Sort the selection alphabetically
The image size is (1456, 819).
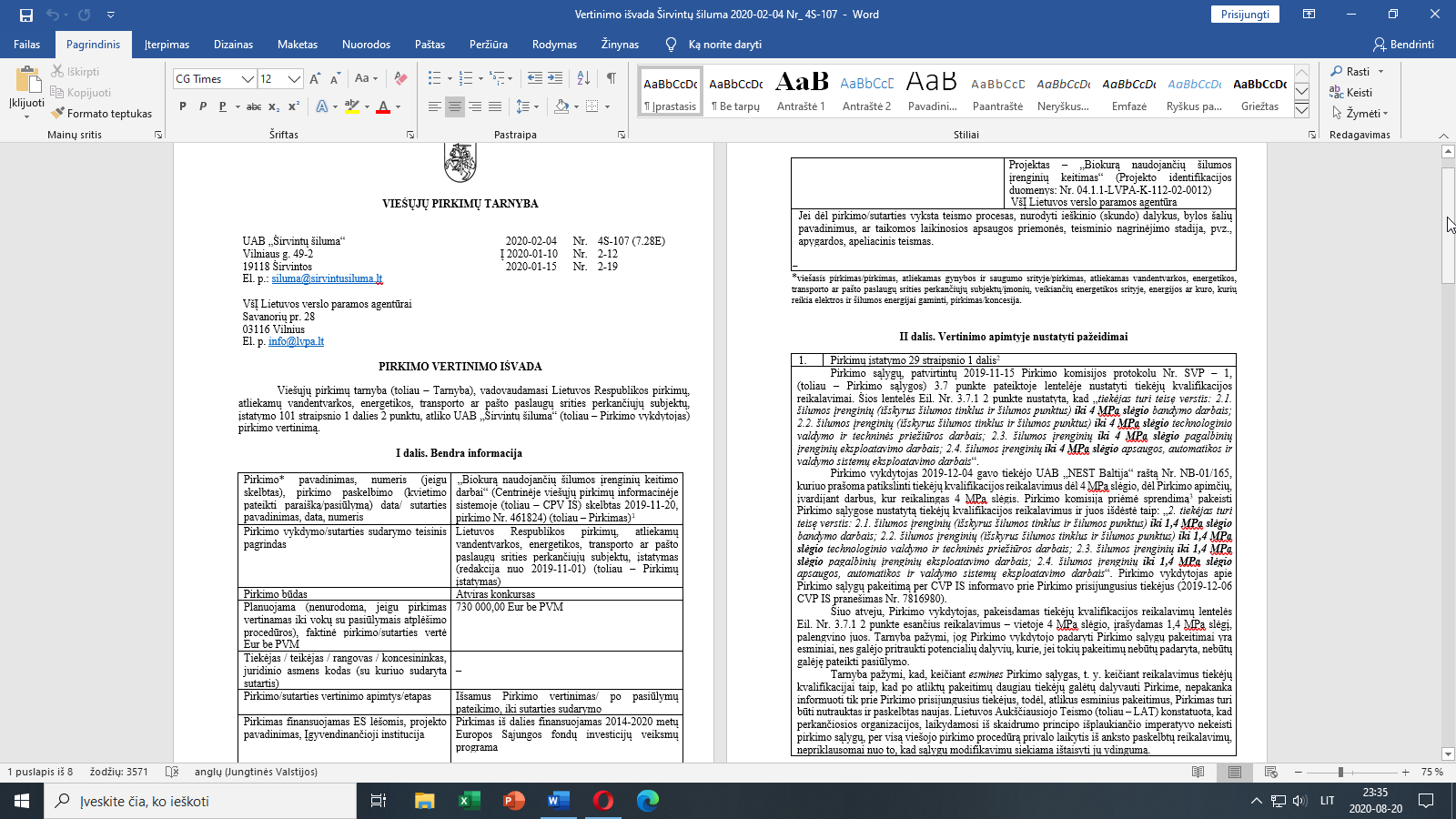[x=583, y=78]
